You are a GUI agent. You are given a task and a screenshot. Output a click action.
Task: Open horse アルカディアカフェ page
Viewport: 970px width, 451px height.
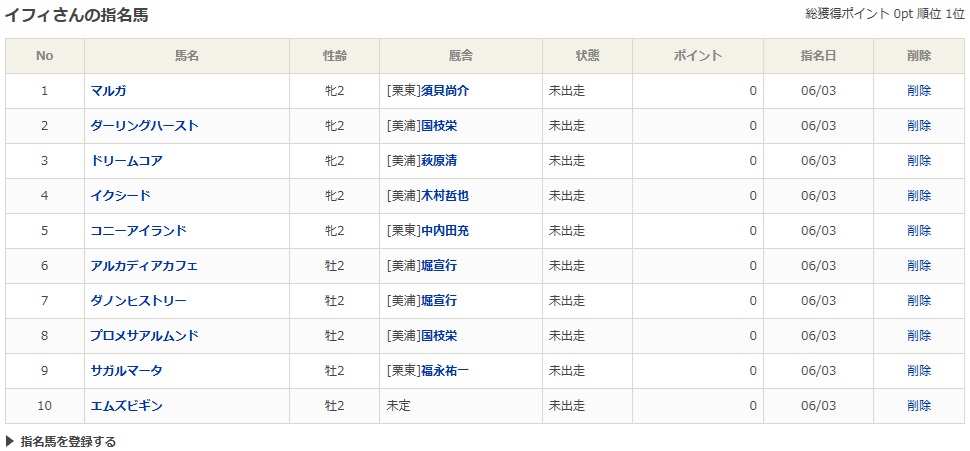click(x=144, y=266)
